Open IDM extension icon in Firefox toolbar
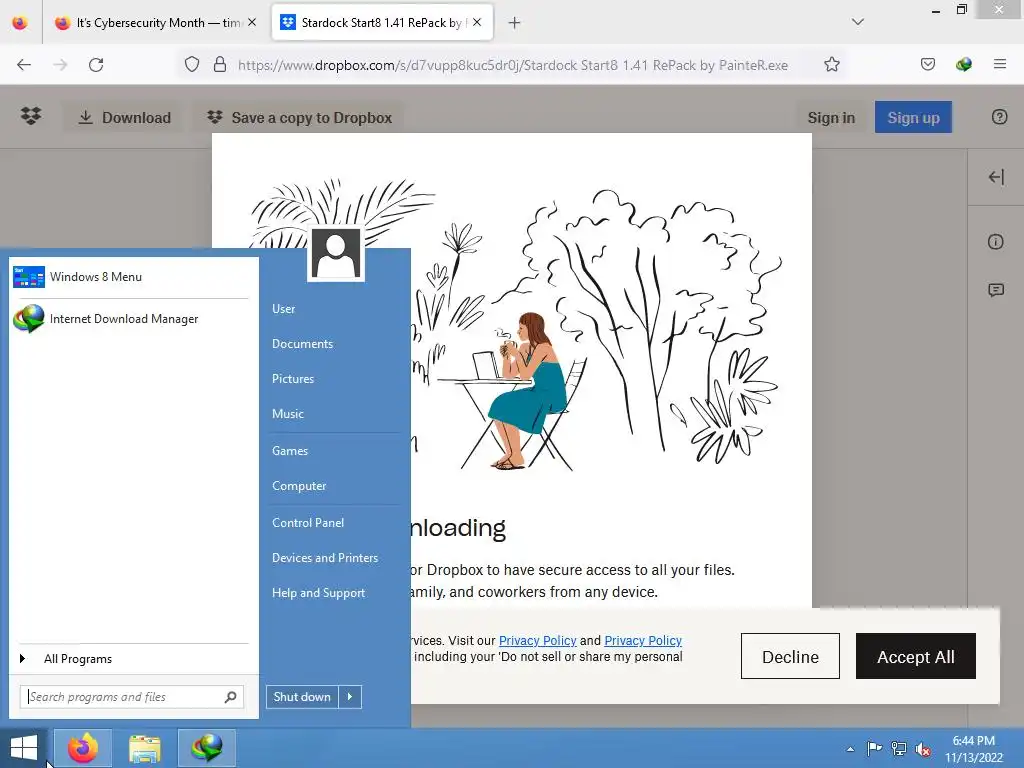The height and width of the screenshot is (768, 1024). [x=963, y=65]
